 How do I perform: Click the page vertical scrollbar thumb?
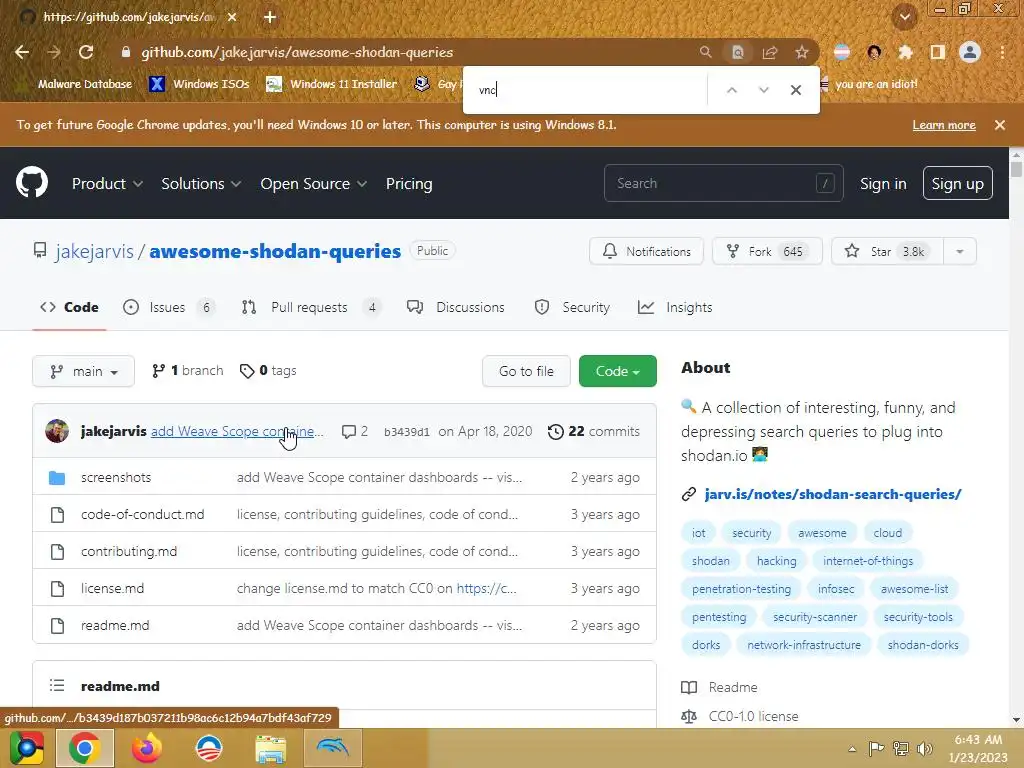[1016, 170]
